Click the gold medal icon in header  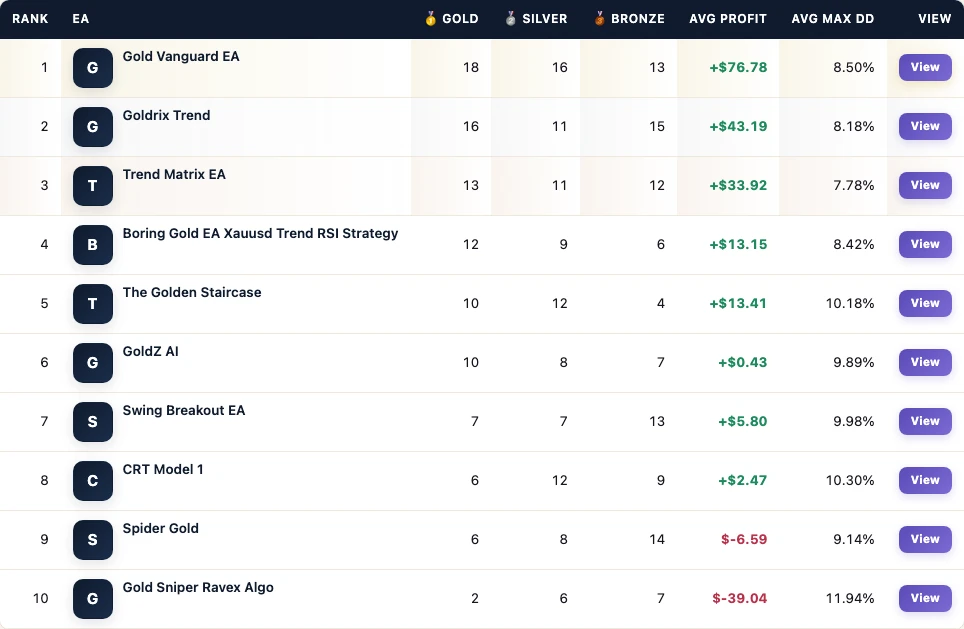[x=430, y=18]
